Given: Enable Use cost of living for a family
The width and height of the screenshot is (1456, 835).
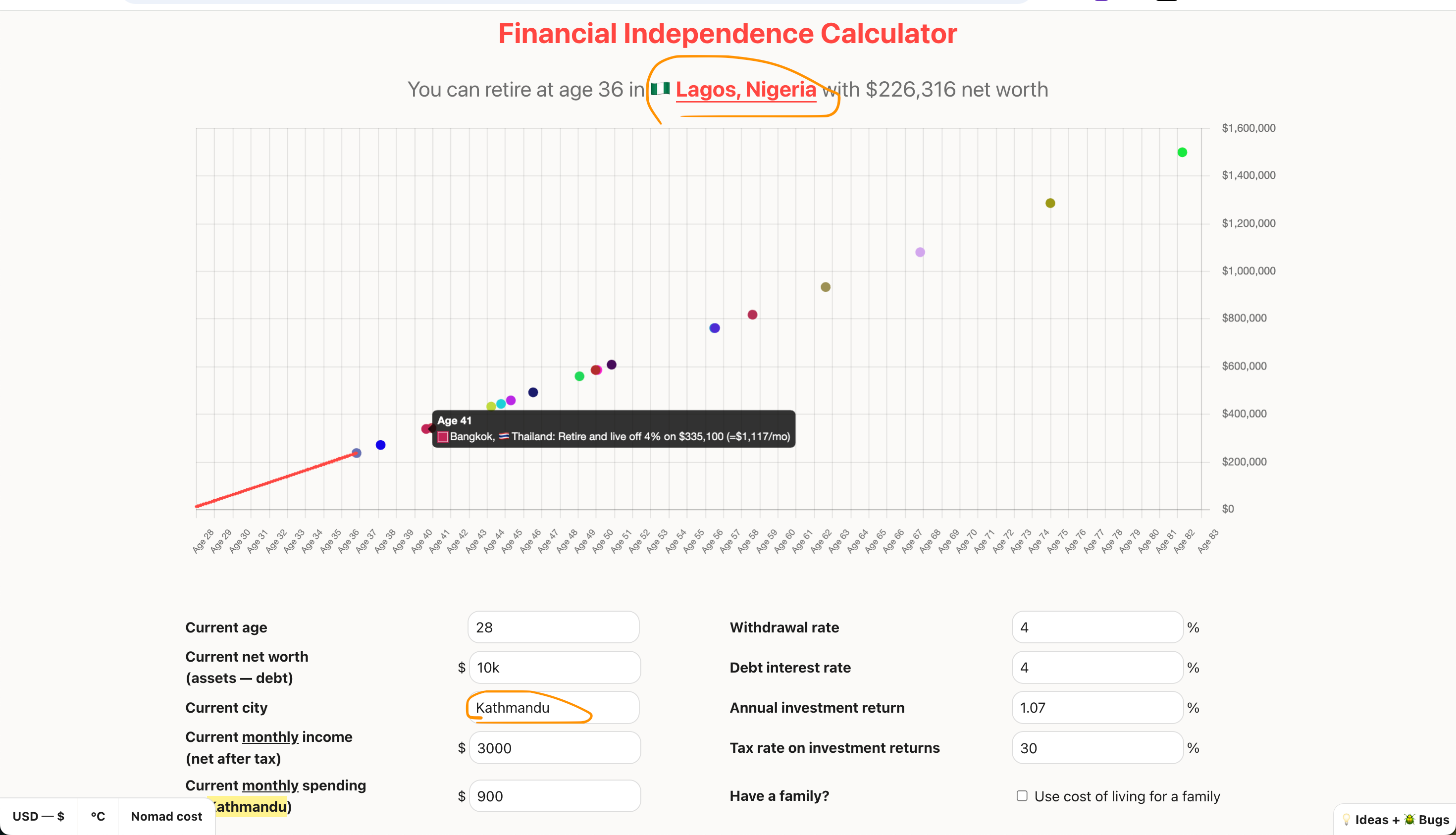Looking at the screenshot, I should click(1022, 795).
